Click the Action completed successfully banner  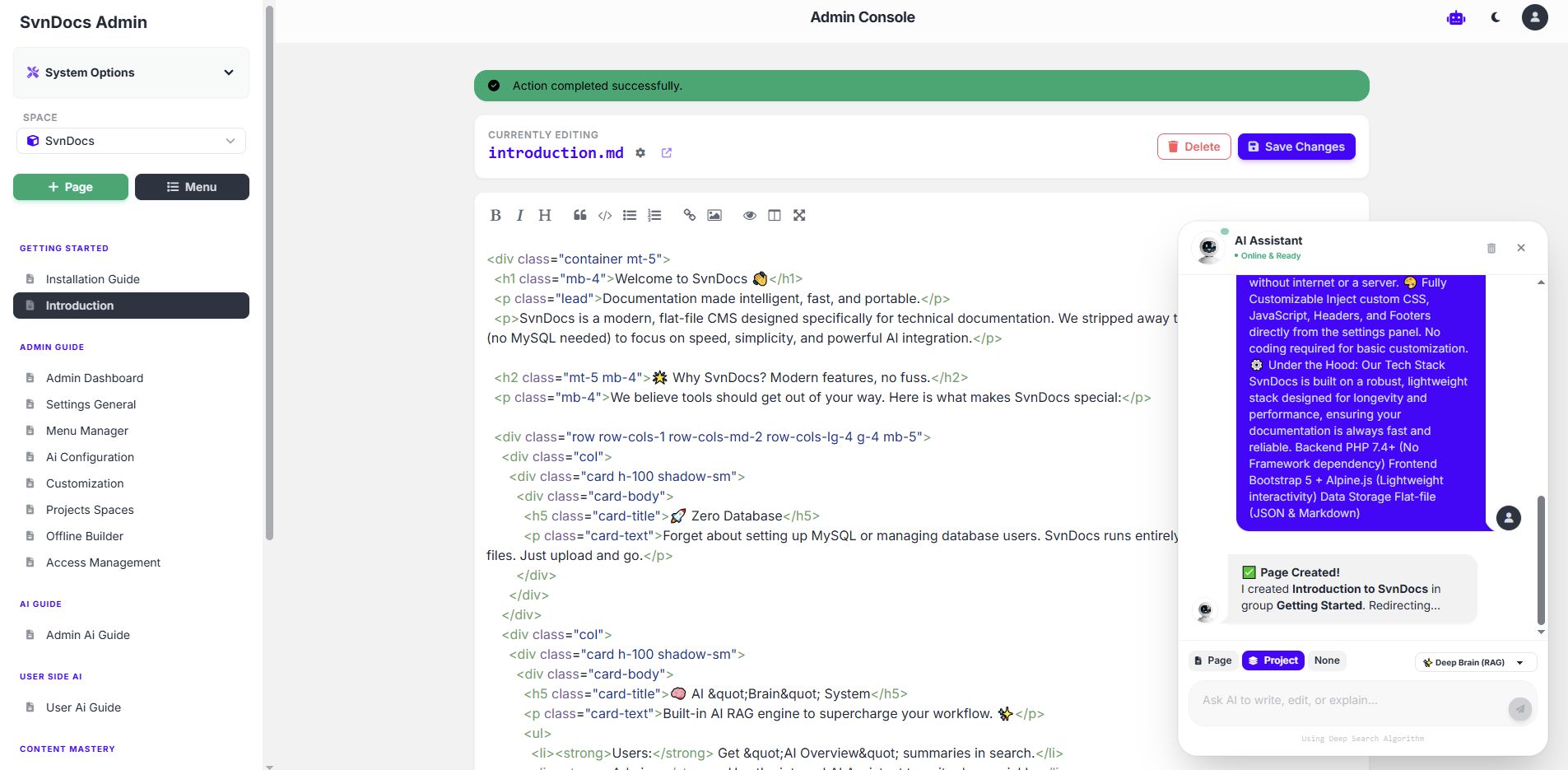pos(922,86)
